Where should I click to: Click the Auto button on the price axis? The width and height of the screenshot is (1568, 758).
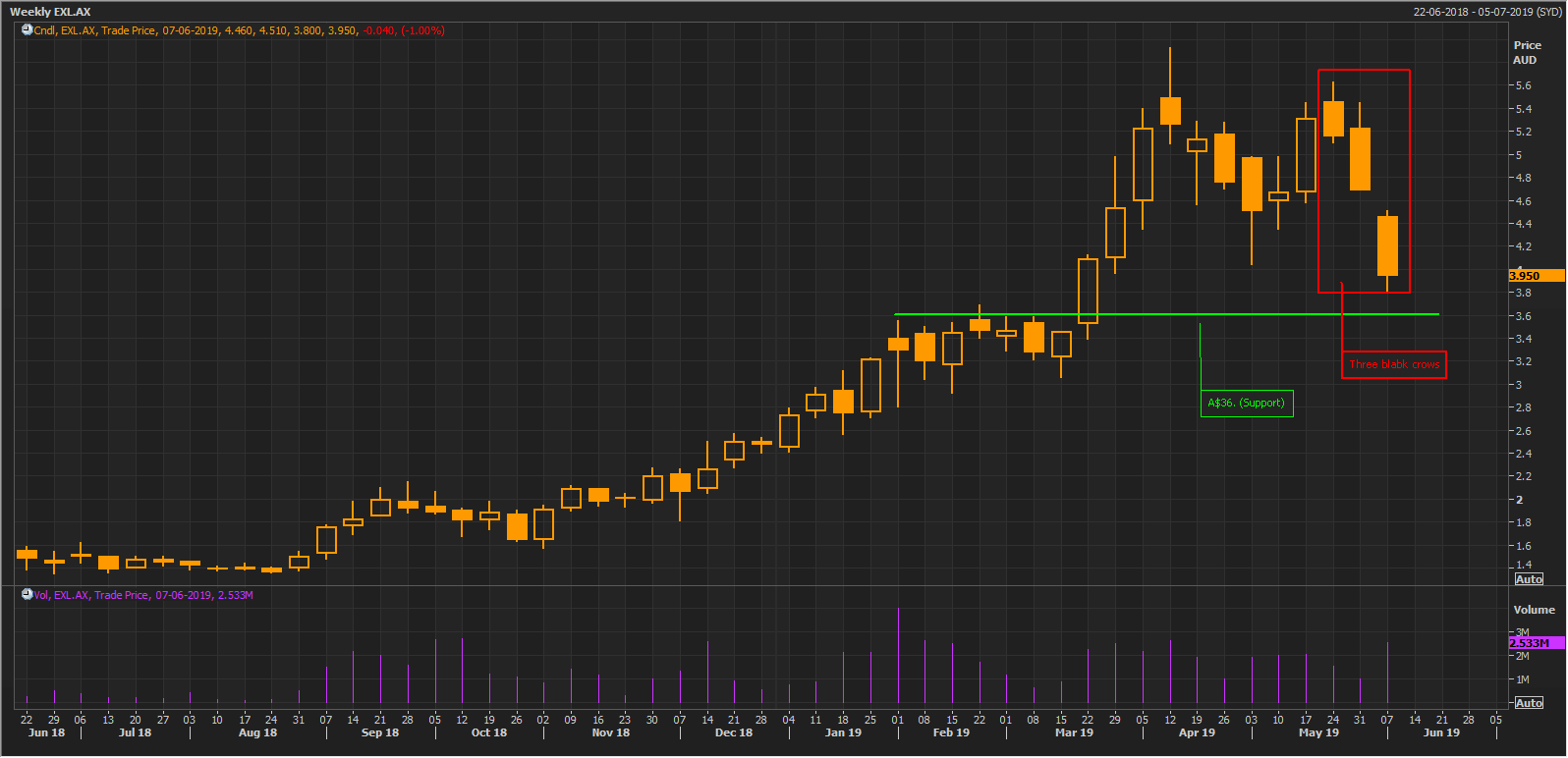point(1529,579)
